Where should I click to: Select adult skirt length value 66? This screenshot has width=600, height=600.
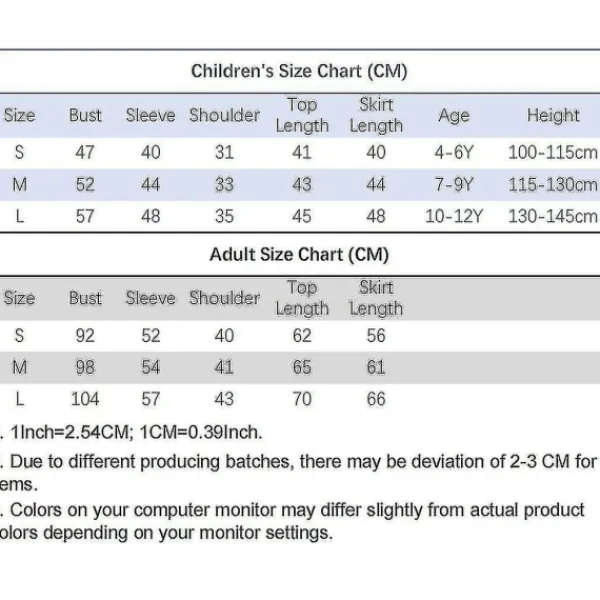pyautogui.click(x=376, y=399)
